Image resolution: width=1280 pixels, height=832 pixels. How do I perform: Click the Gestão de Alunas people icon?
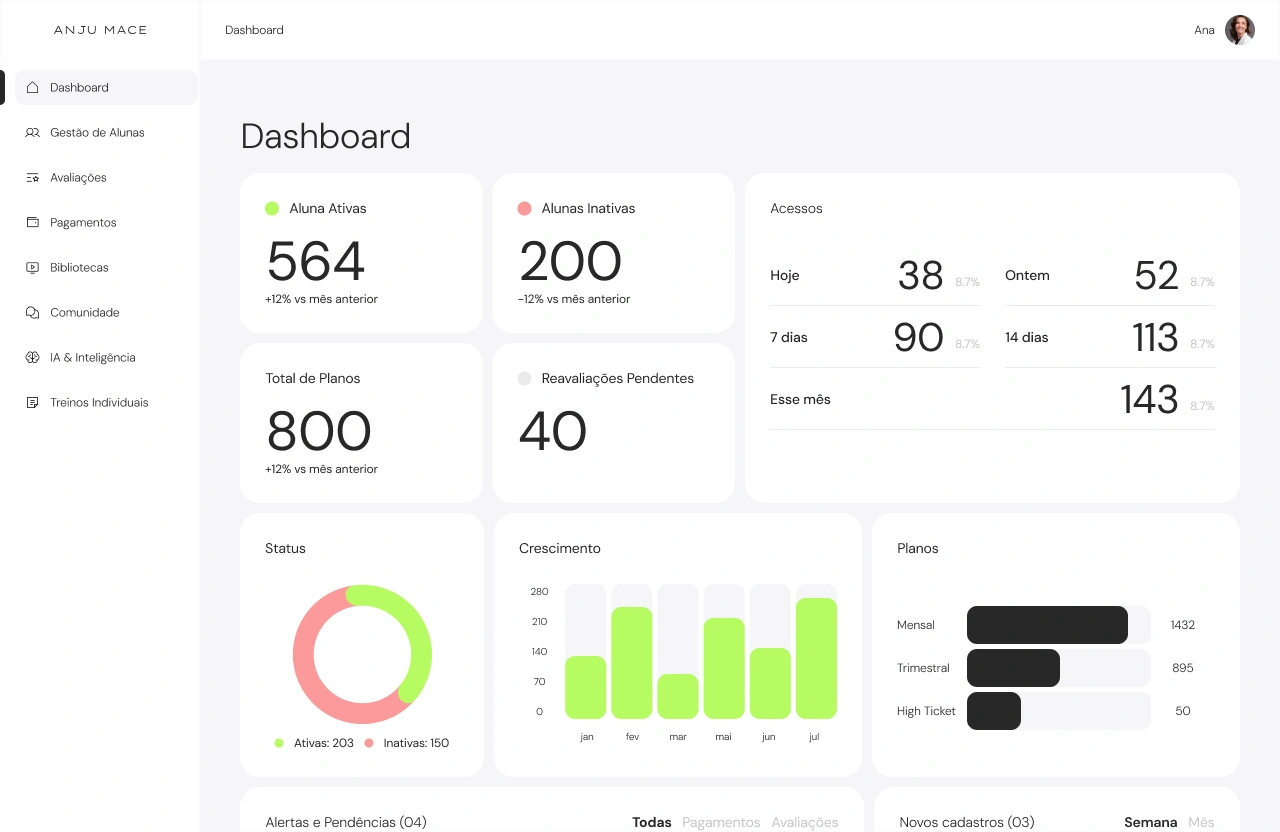coord(32,133)
